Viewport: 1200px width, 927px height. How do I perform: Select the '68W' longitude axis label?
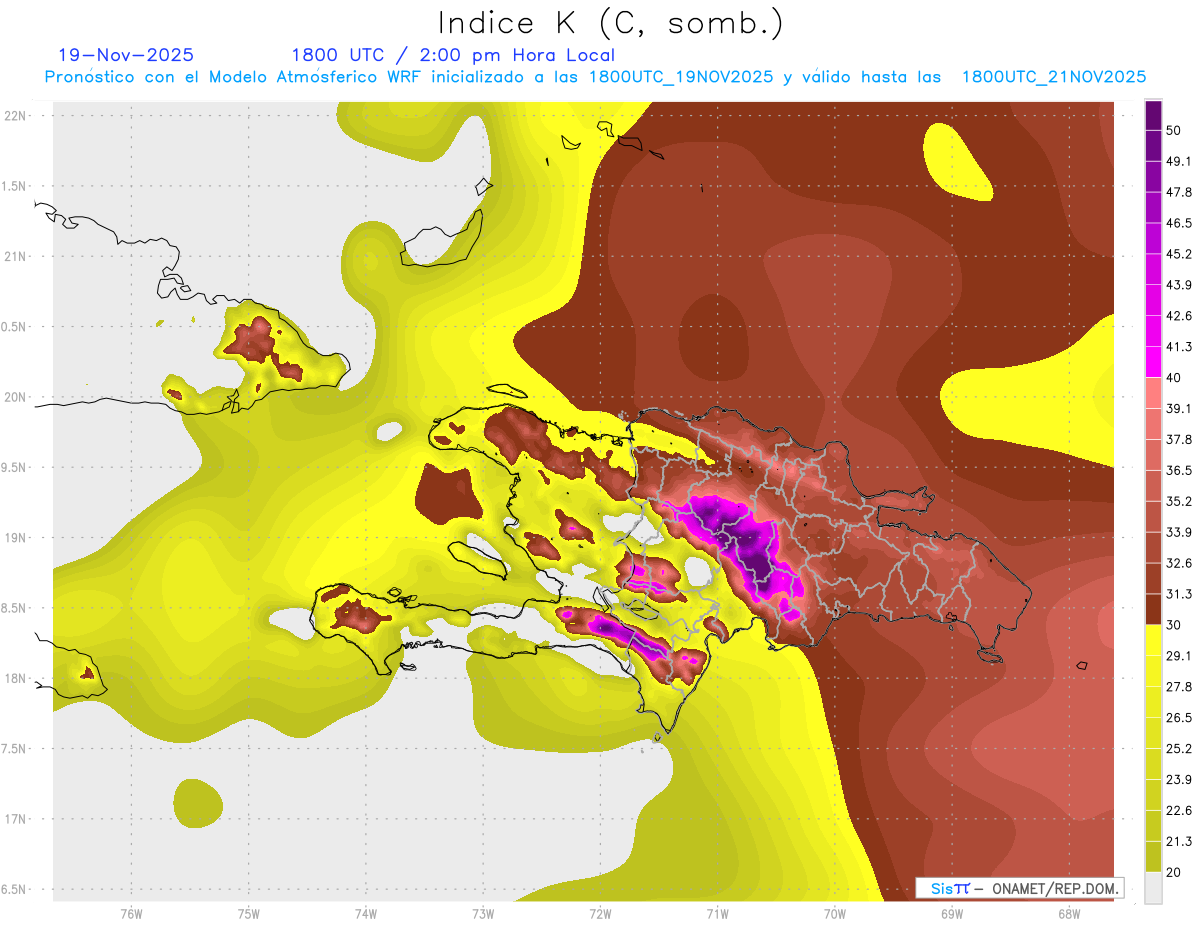(x=1068, y=914)
